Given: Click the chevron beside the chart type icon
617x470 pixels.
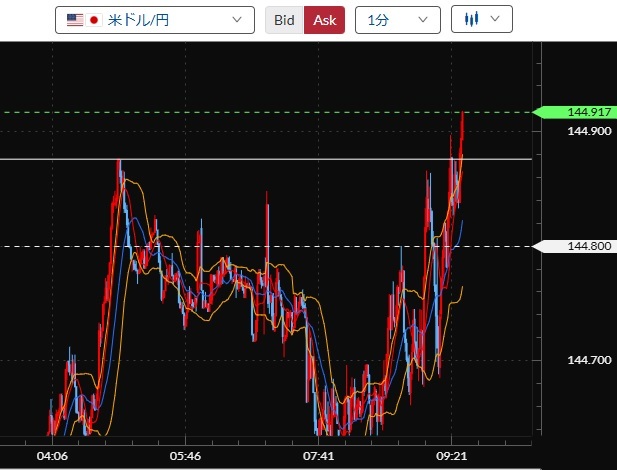Looking at the screenshot, I should tap(495, 19).
